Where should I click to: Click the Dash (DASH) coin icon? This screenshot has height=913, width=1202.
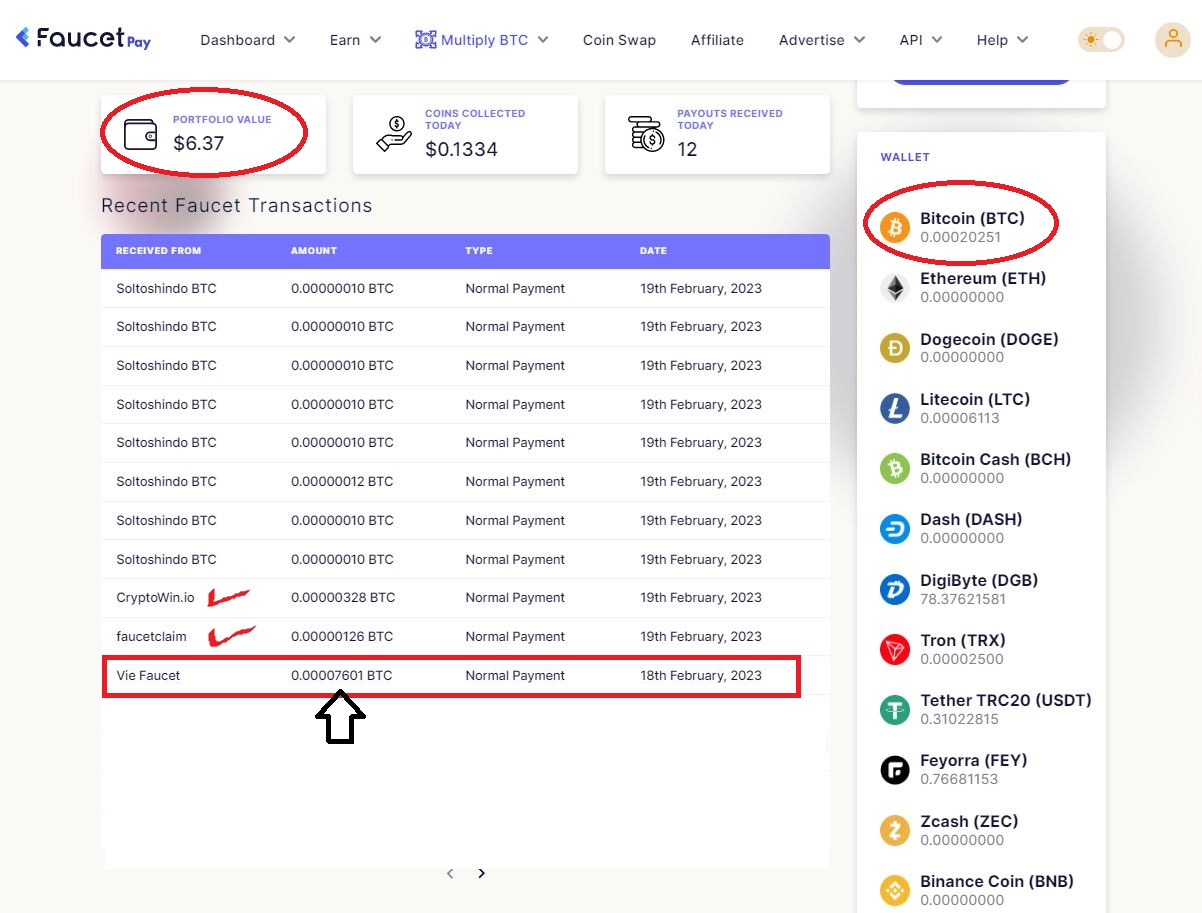click(895, 529)
